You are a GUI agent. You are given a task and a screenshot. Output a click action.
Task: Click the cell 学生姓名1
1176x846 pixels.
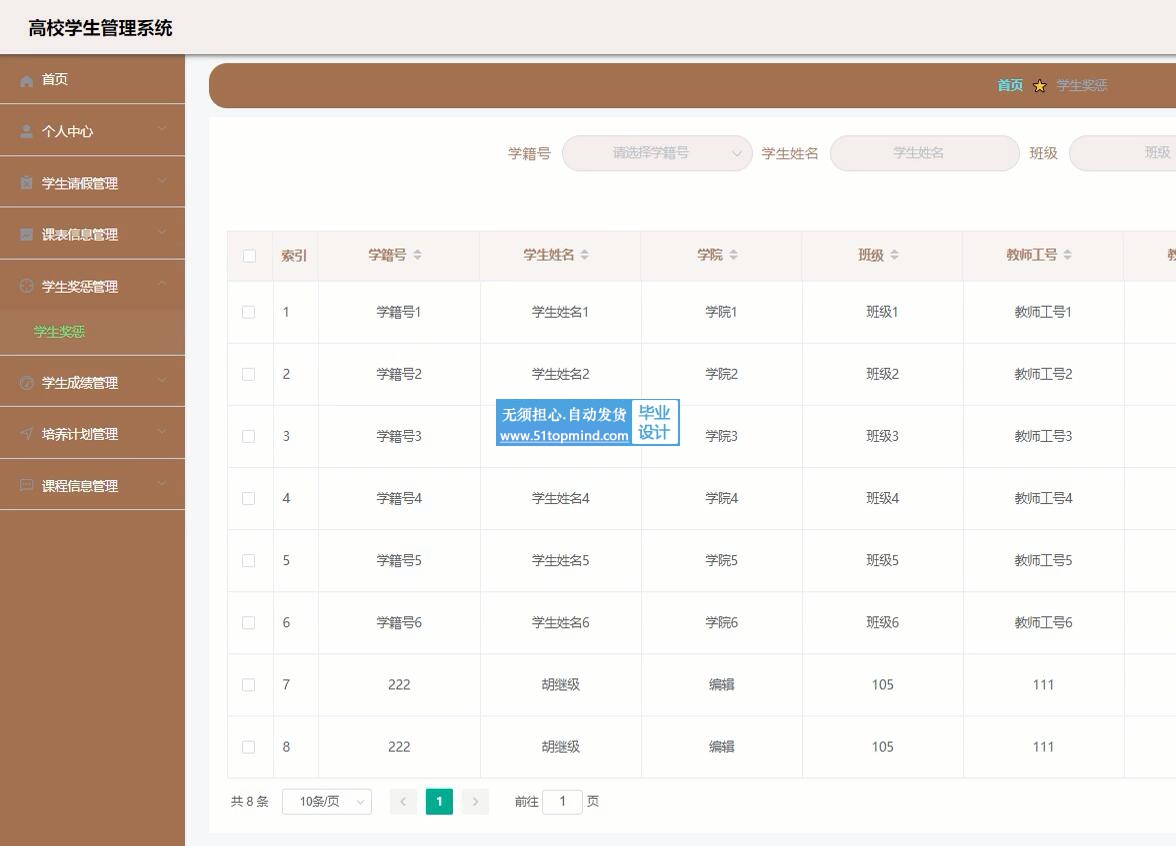560,312
